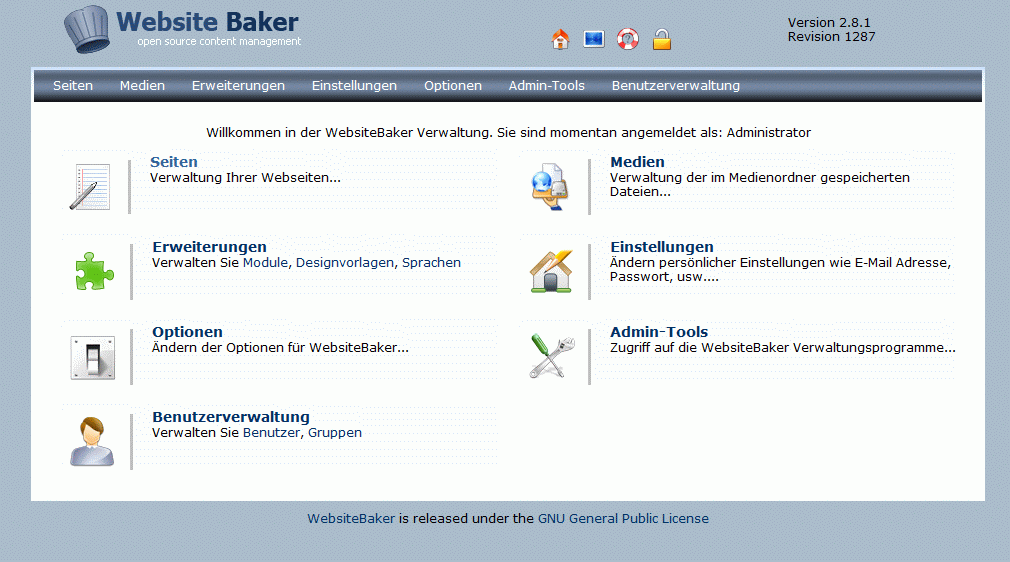This screenshot has width=1010, height=562.
Task: Open the view website monitor icon
Action: tap(594, 39)
